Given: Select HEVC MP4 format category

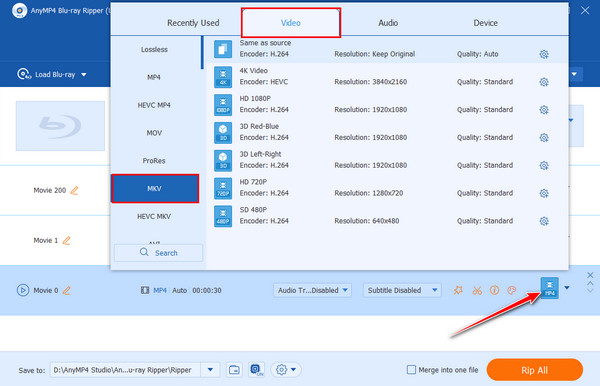Looking at the screenshot, I should pyautogui.click(x=154, y=105).
